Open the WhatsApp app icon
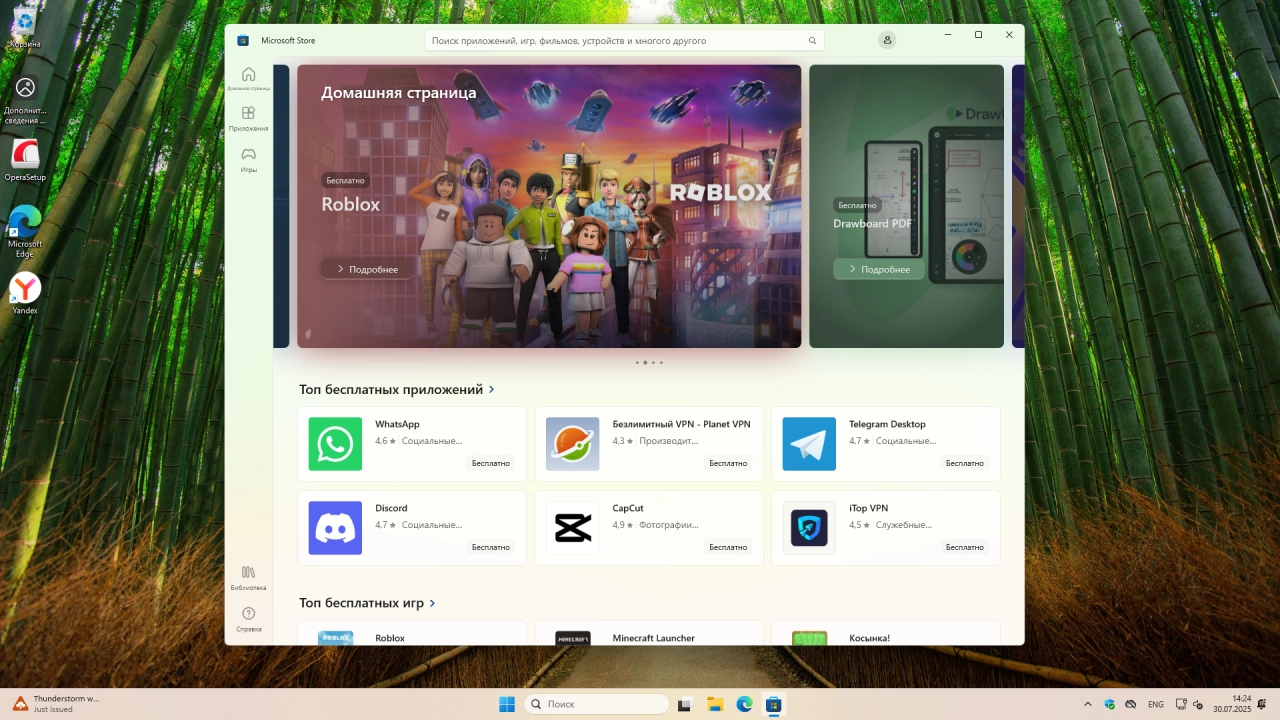 (335, 444)
